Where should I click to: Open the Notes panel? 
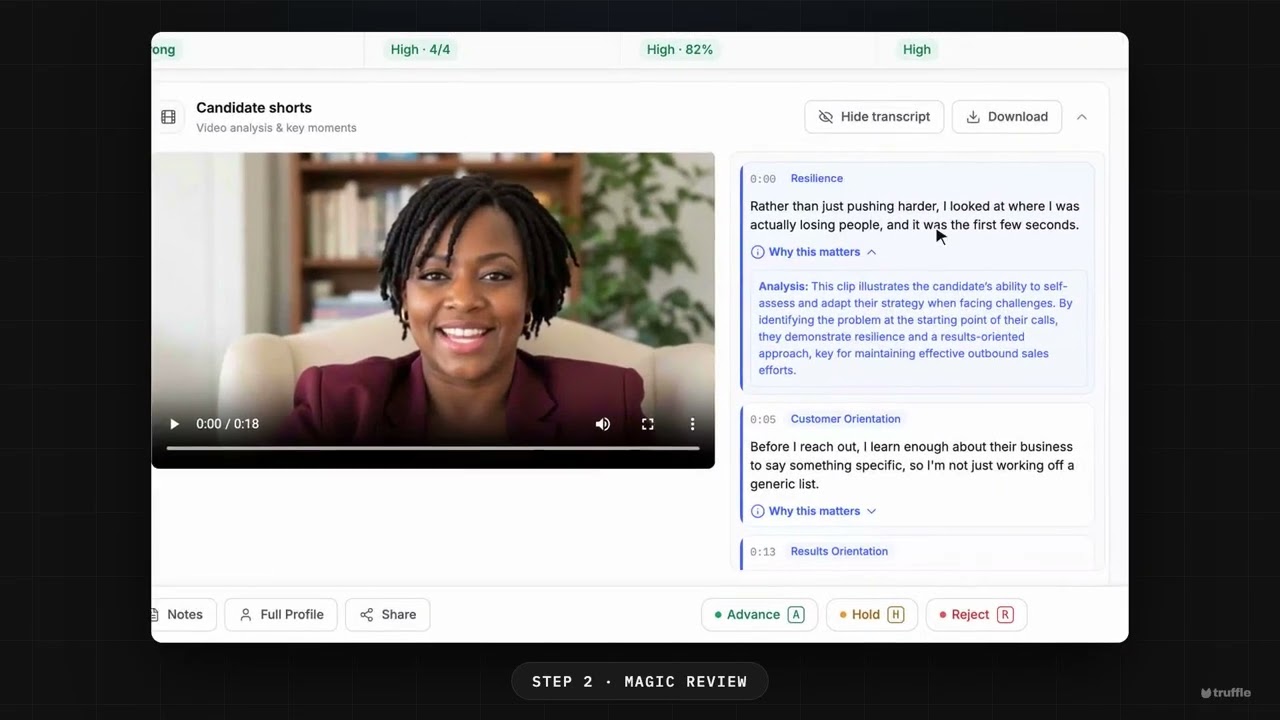pyautogui.click(x=183, y=615)
